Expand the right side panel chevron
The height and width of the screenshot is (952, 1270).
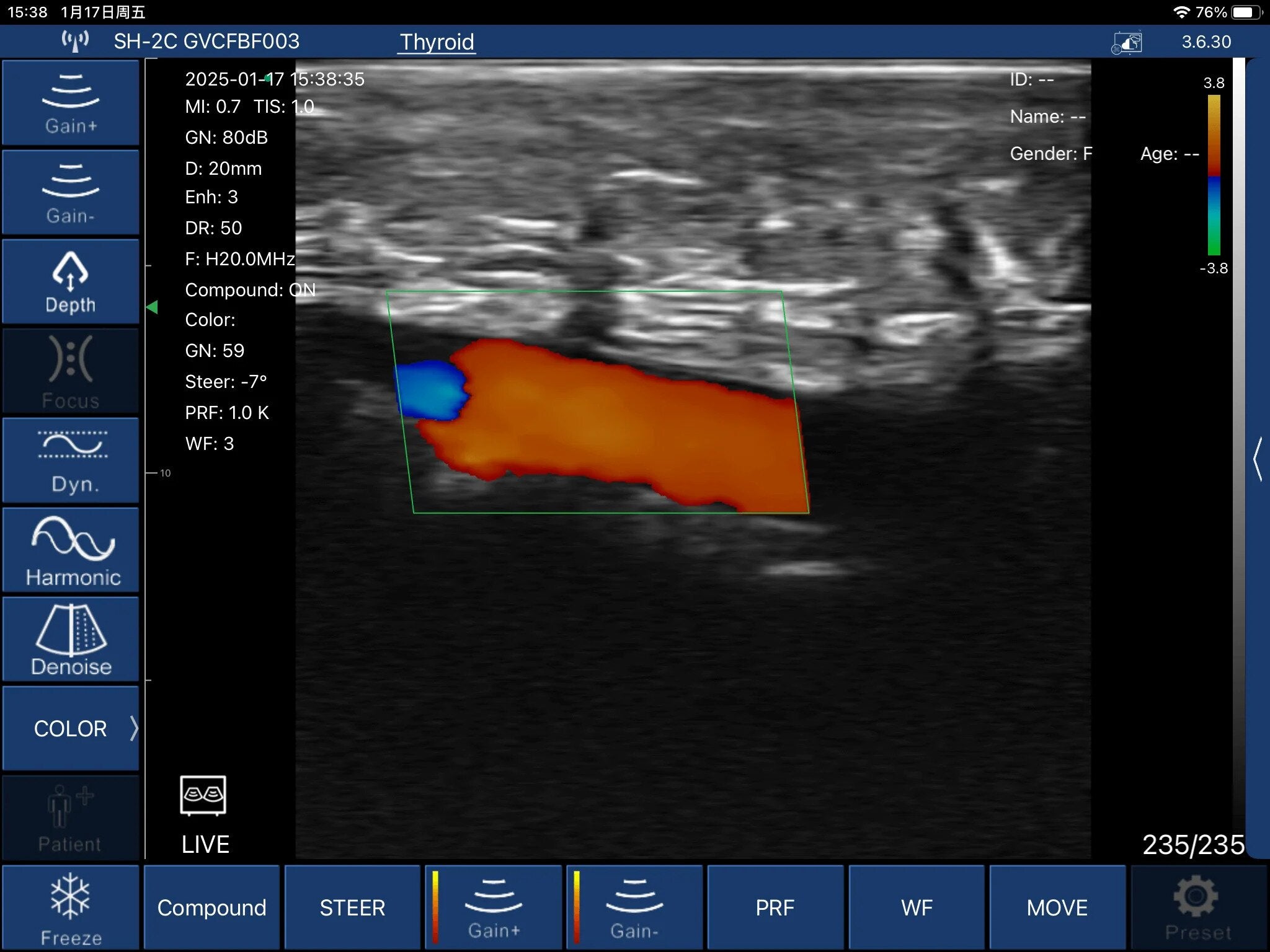[1258, 459]
